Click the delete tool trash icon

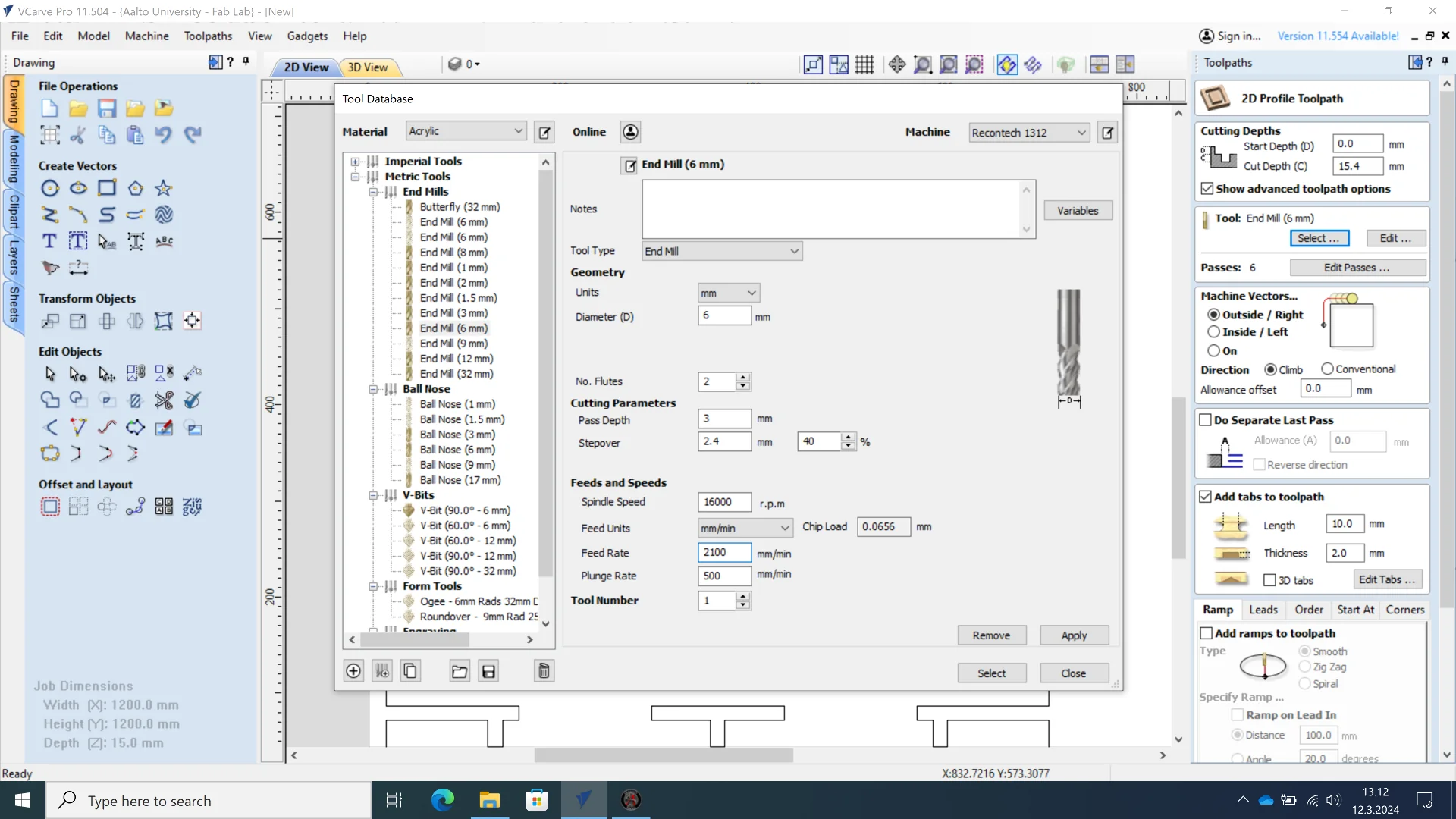(x=544, y=671)
